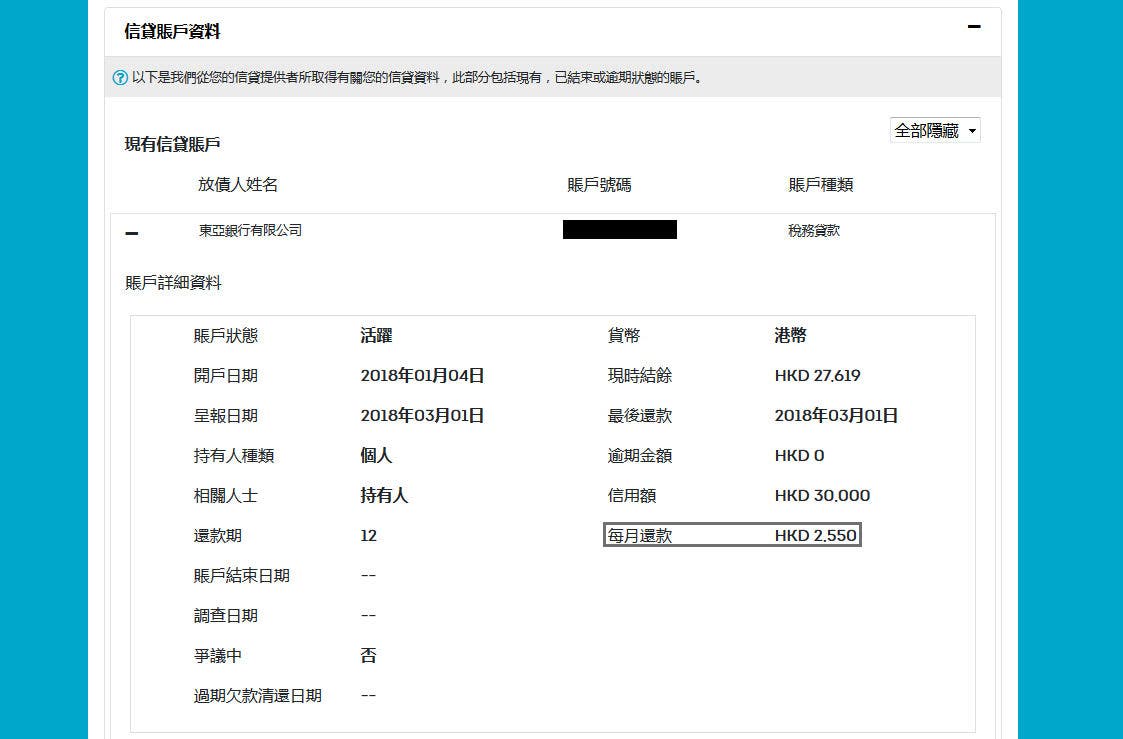Screen dimensions: 1123x739
Task: Open the 全部隱藏 dropdown
Action: (x=935, y=130)
